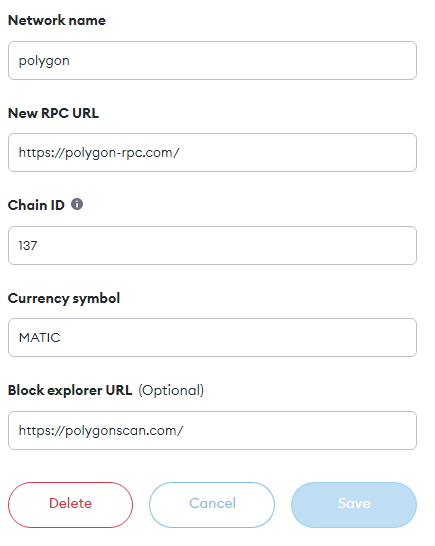
Task: Click the Chain ID info icon
Action: tap(77, 204)
